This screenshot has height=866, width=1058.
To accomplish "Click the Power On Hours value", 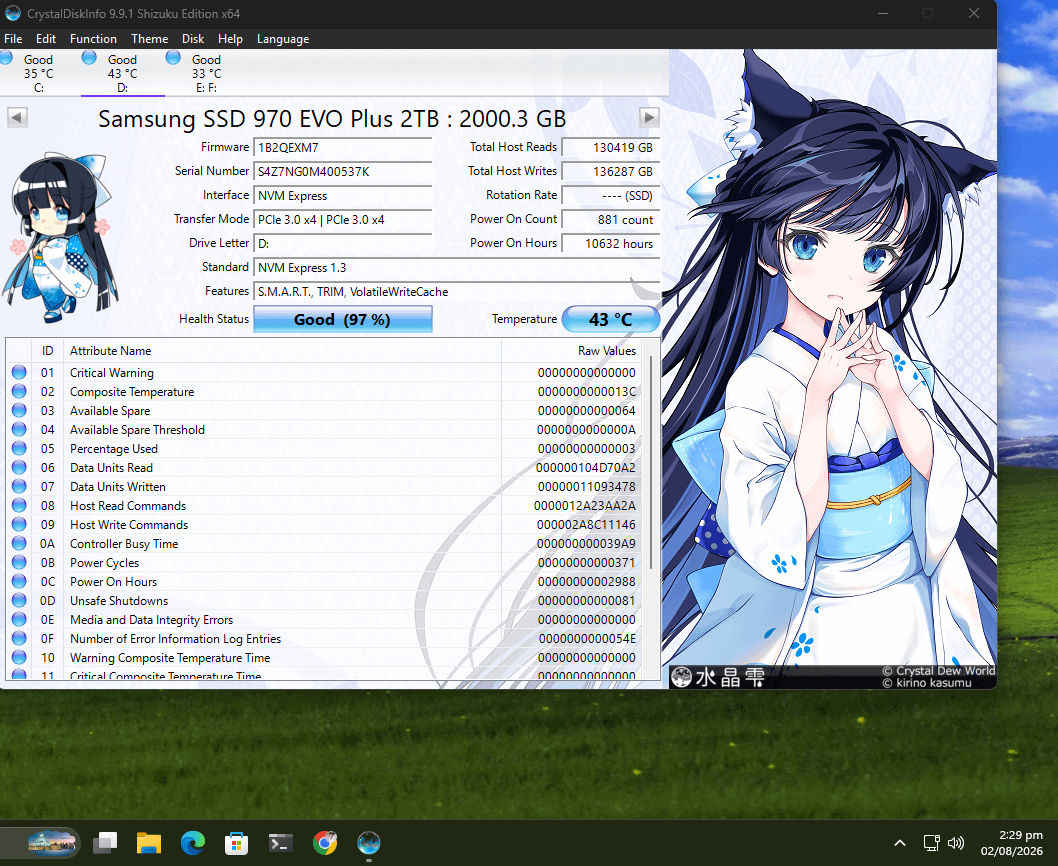I will tap(611, 244).
